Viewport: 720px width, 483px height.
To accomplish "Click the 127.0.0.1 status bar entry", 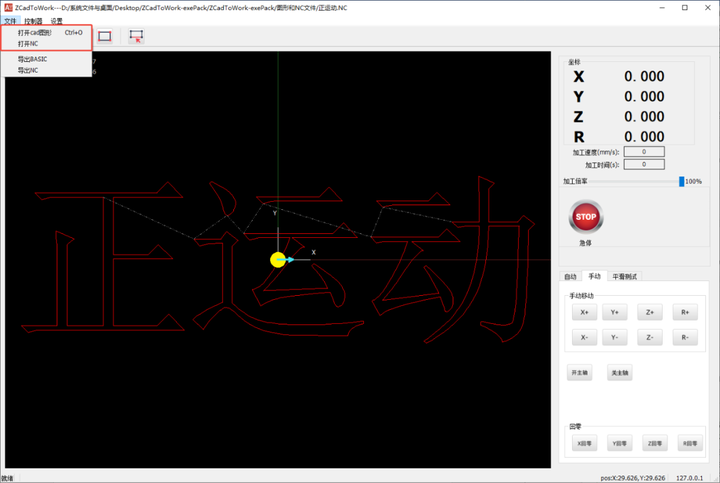I will point(689,478).
